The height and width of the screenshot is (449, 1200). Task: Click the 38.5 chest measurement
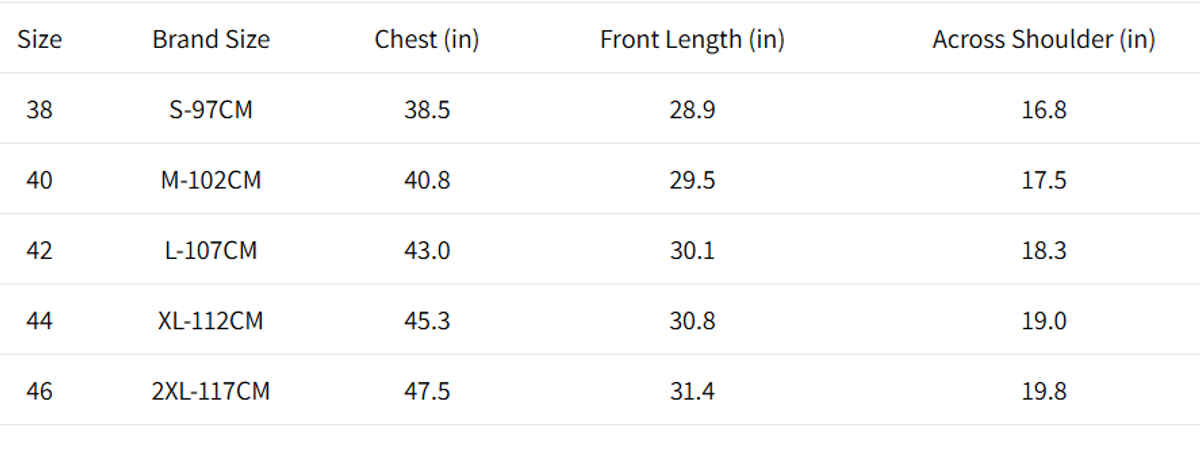427,110
